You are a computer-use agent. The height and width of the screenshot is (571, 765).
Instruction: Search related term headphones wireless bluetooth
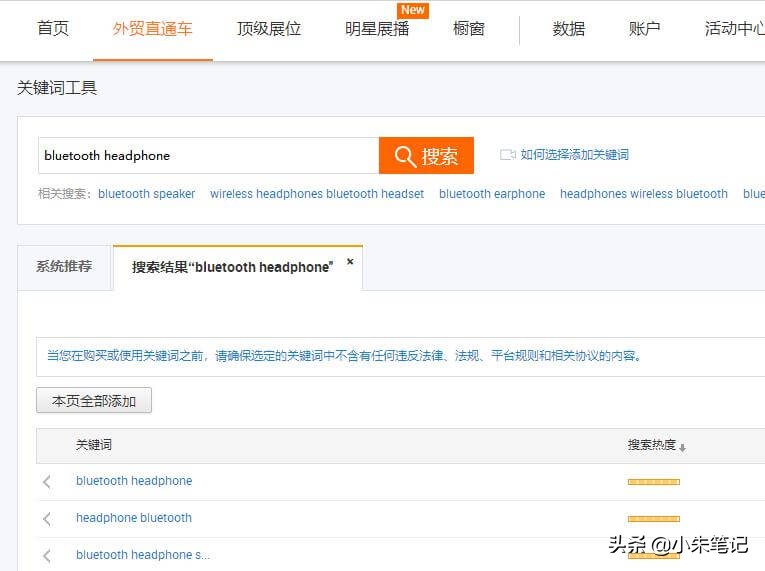point(644,194)
